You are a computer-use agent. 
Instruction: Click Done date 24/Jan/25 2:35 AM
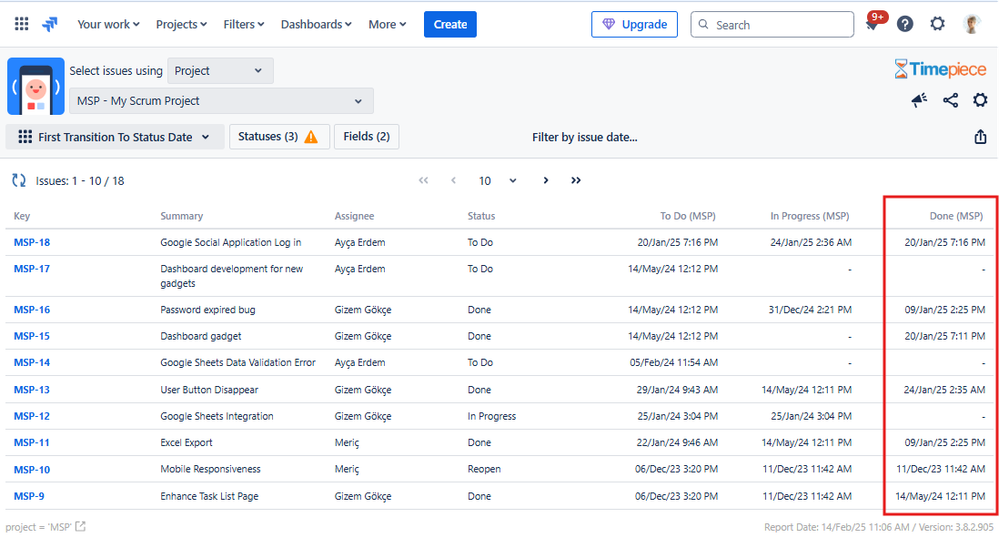coord(944,390)
